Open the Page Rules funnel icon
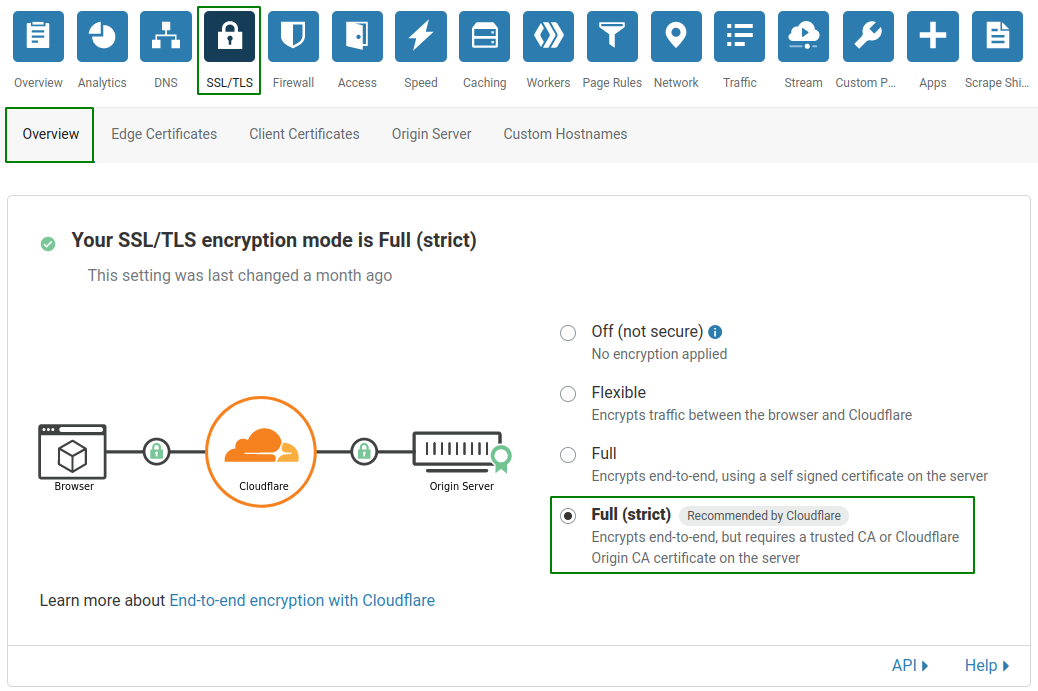 pyautogui.click(x=612, y=36)
